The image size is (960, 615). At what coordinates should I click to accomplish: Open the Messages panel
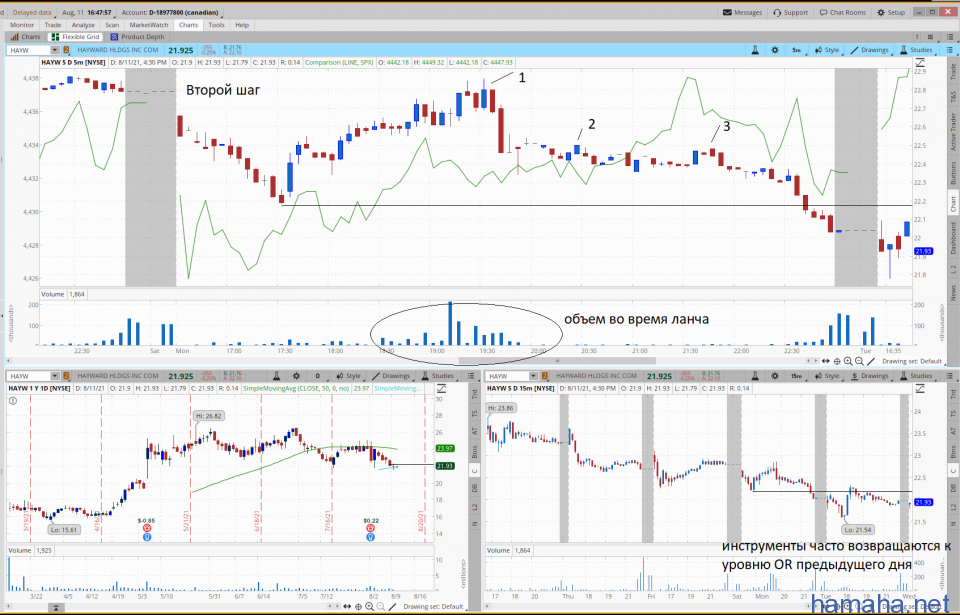(743, 12)
